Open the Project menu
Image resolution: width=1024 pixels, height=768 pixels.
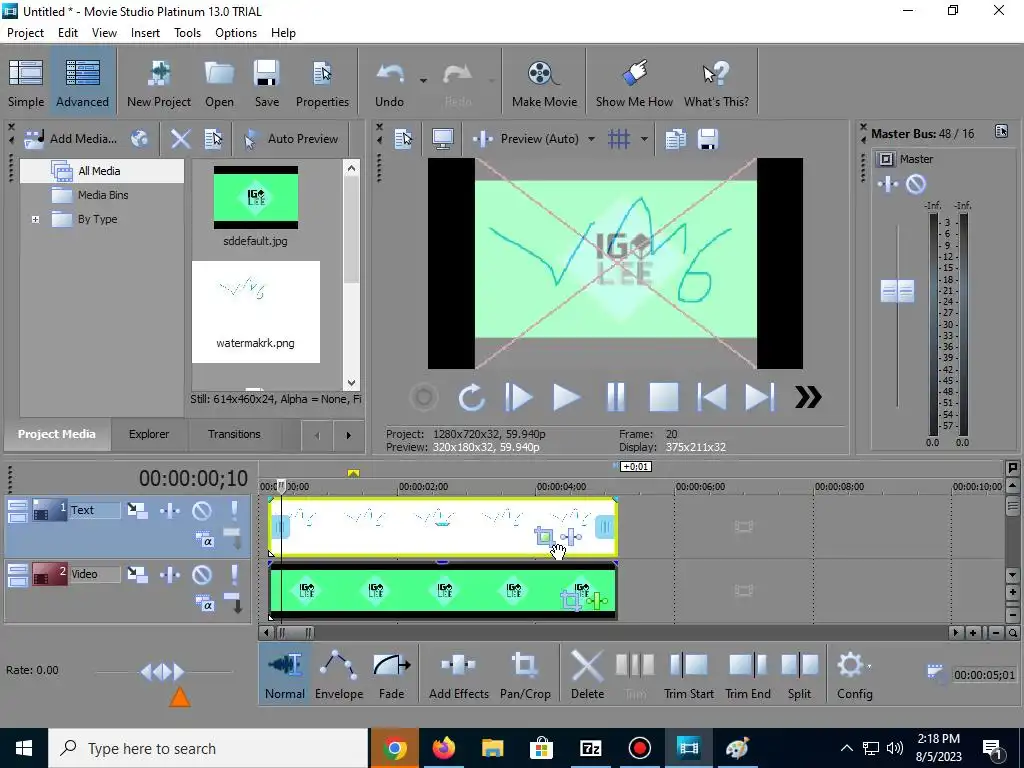coord(25,33)
